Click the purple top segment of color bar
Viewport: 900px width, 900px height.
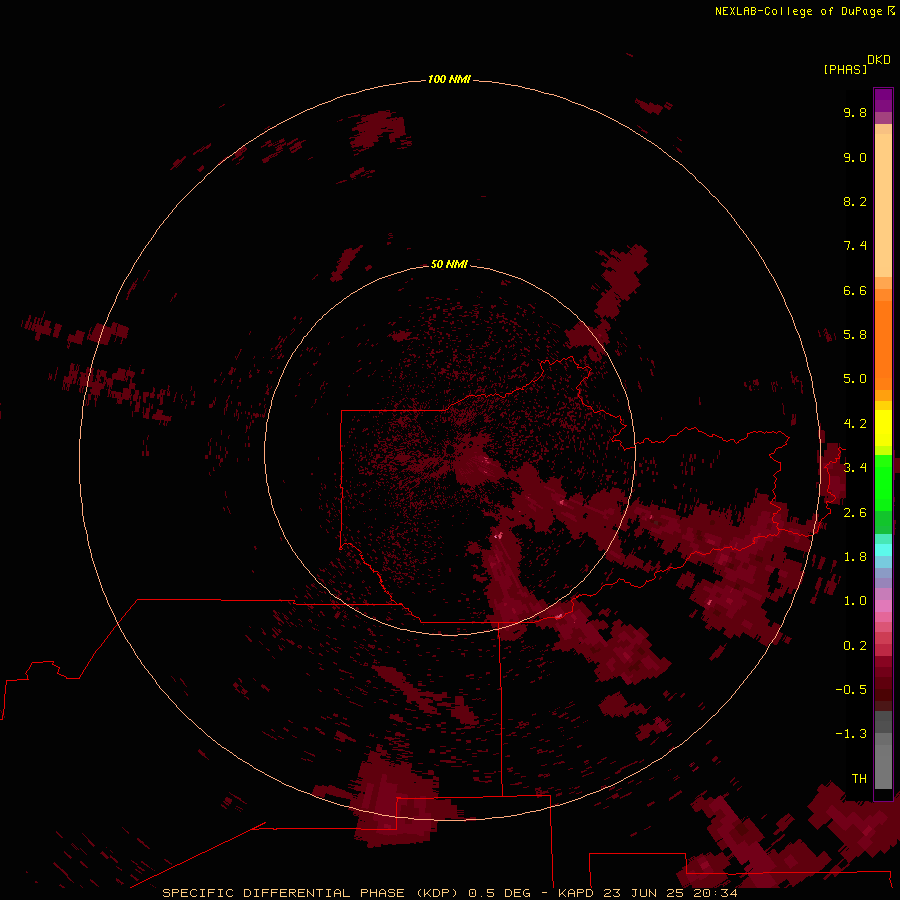[x=883, y=100]
